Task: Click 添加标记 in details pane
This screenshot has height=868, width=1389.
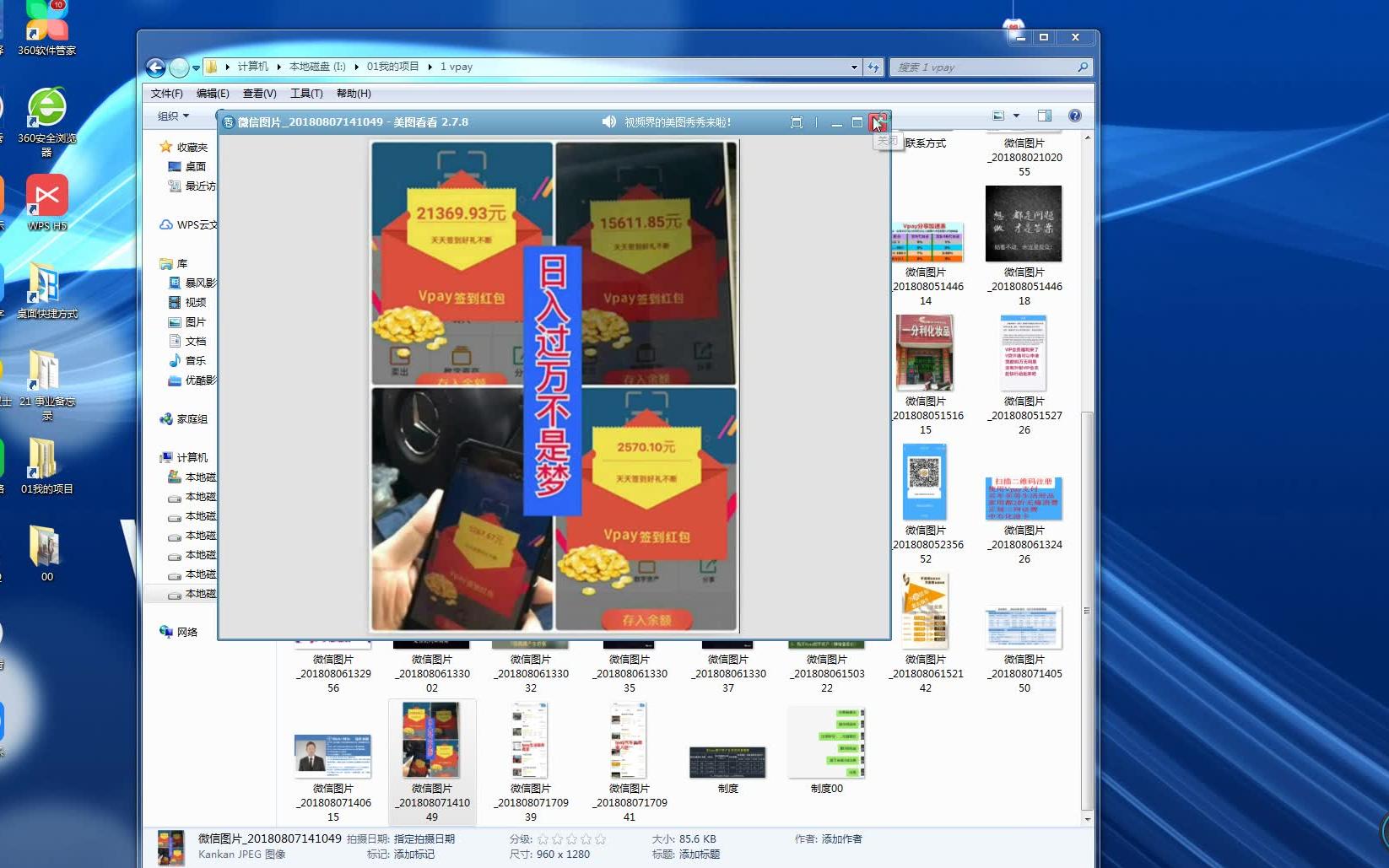Action: pos(414,855)
